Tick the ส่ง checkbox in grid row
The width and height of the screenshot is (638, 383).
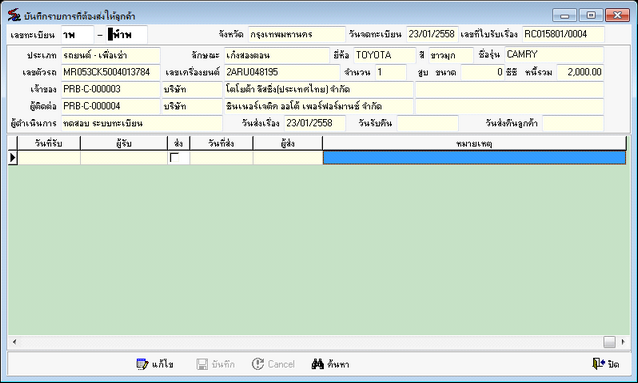[175, 158]
